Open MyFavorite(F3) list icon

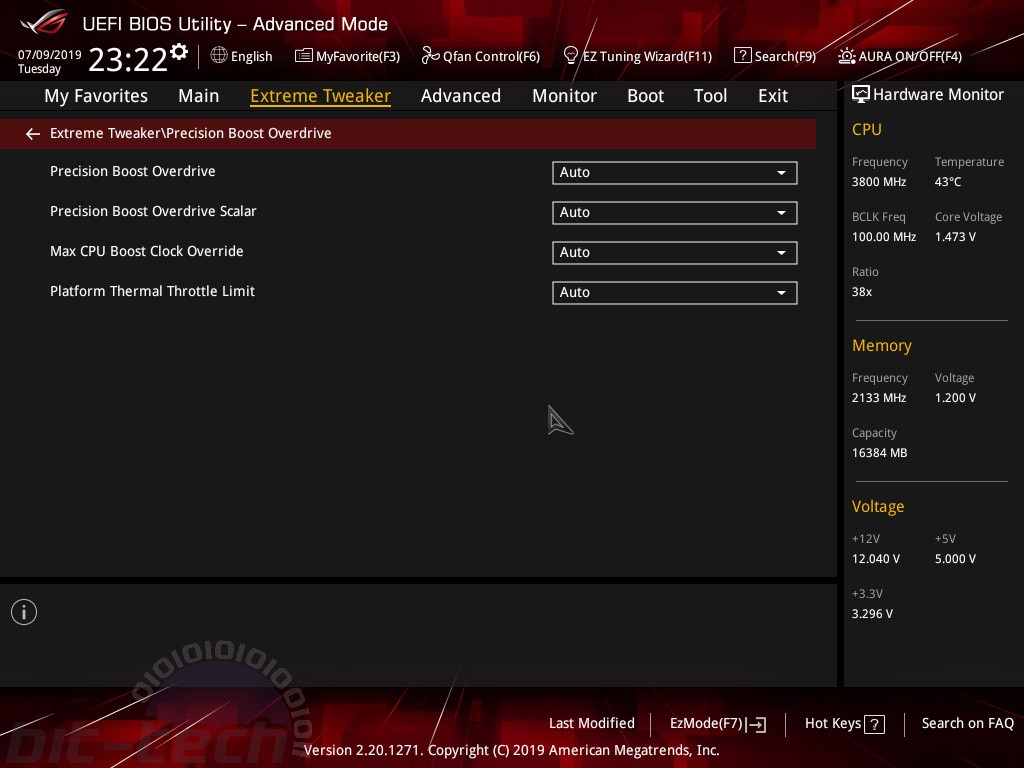[x=303, y=56]
